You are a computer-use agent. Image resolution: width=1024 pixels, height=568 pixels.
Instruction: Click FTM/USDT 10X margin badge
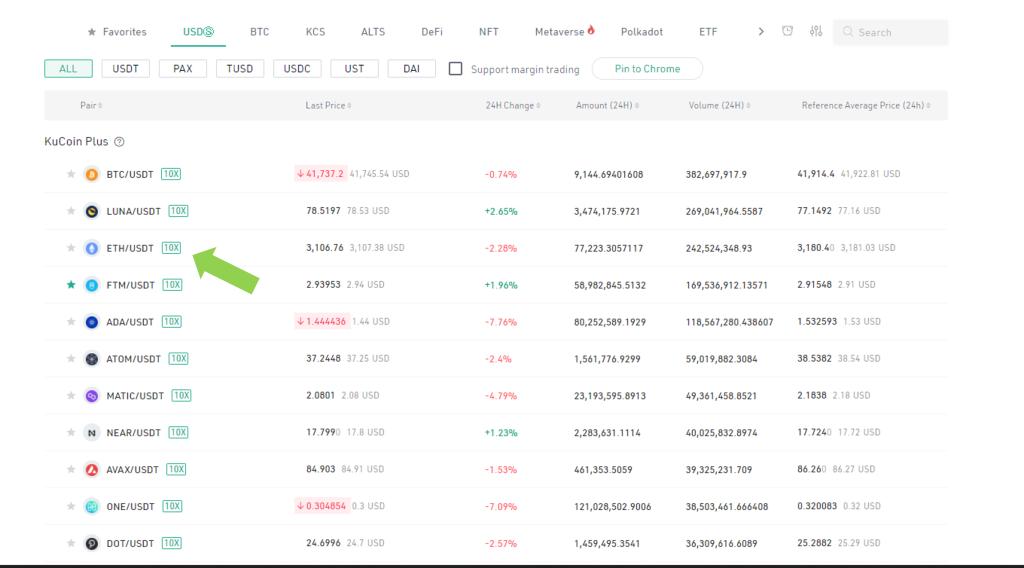(172, 285)
